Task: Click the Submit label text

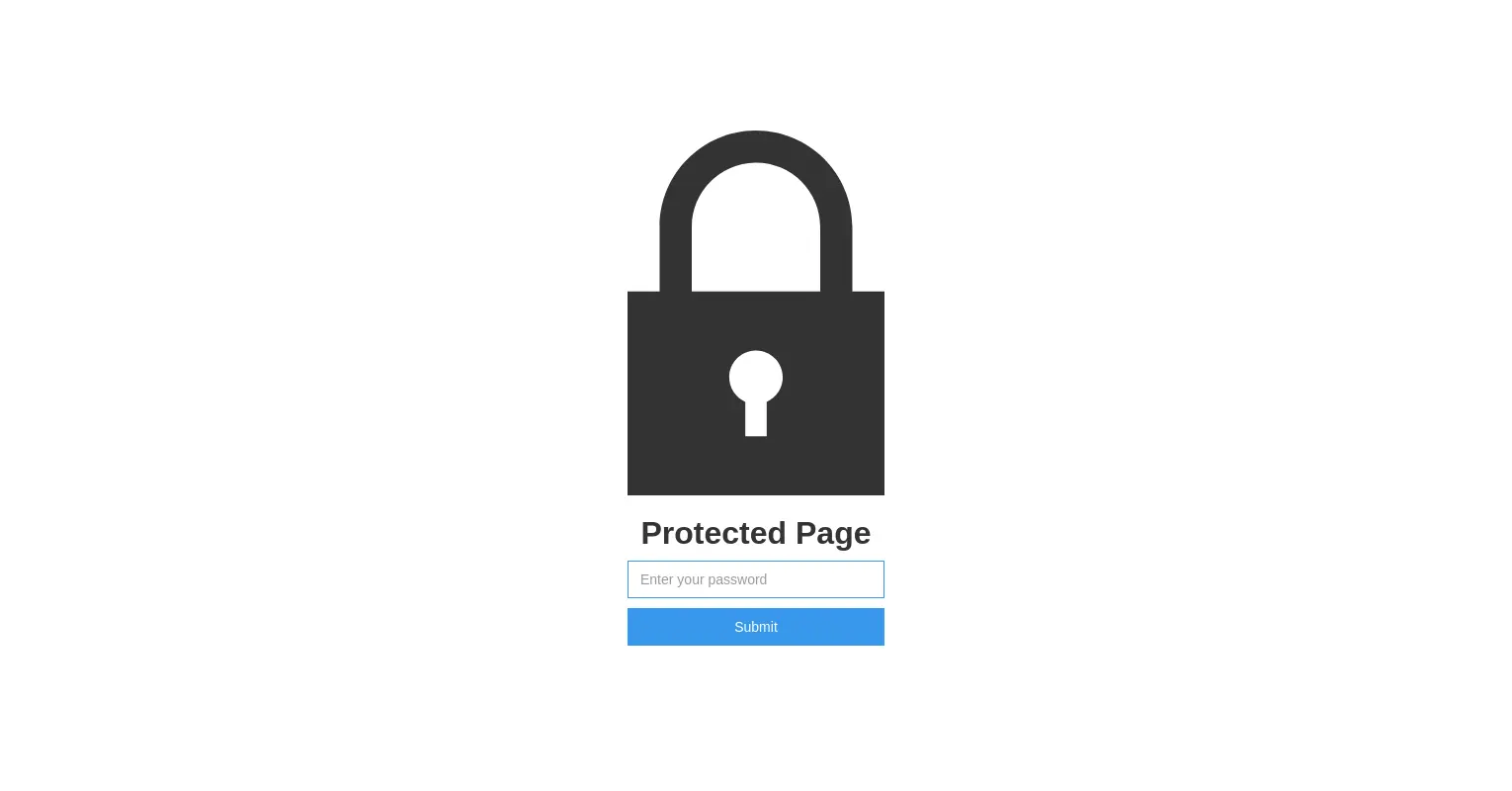Action: pos(756,627)
